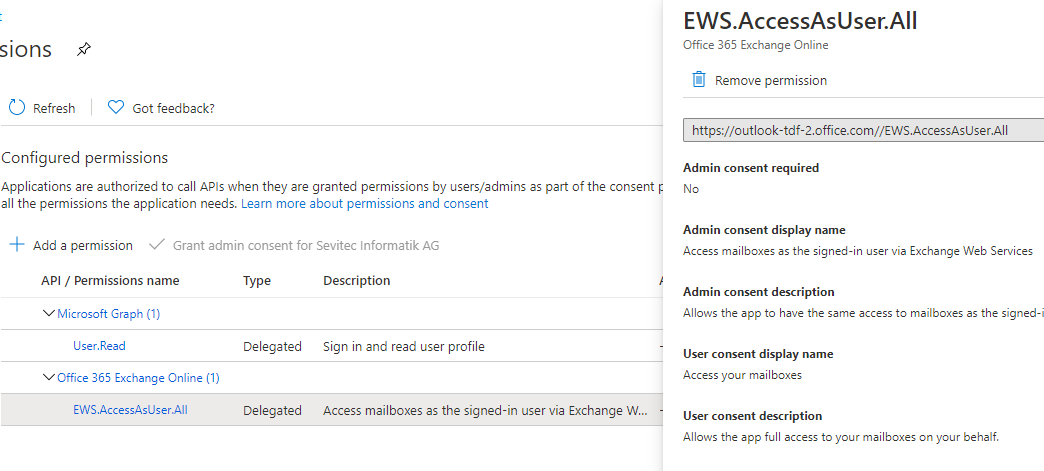This screenshot has width=1044, height=471.
Task: Collapse the Office 365 Exchange Online chevron
Action: click(48, 378)
